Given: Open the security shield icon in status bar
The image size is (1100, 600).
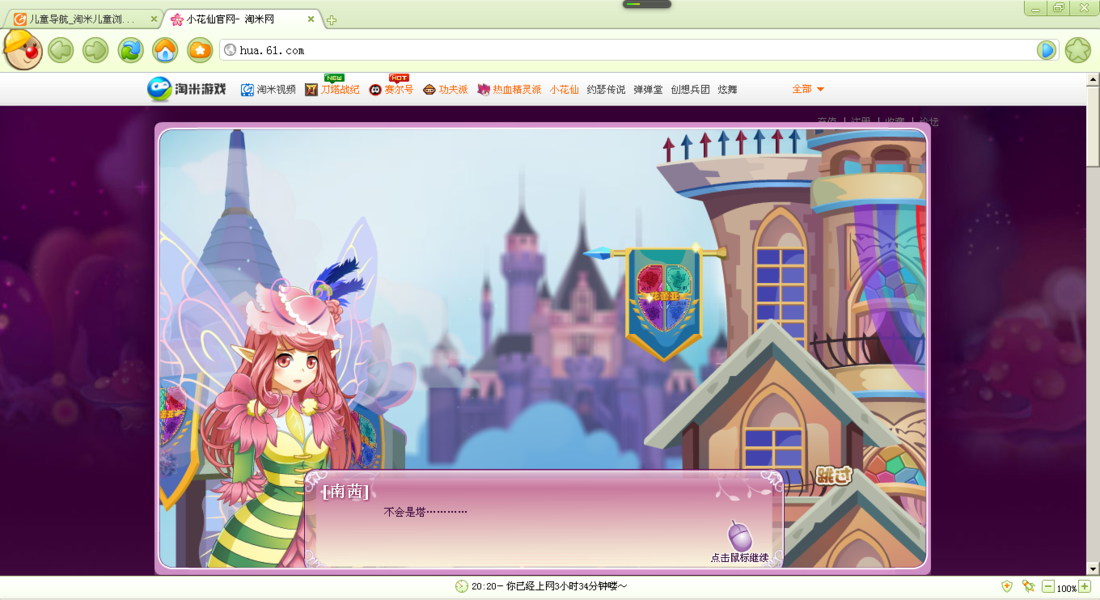Looking at the screenshot, I should pyautogui.click(x=1007, y=586).
